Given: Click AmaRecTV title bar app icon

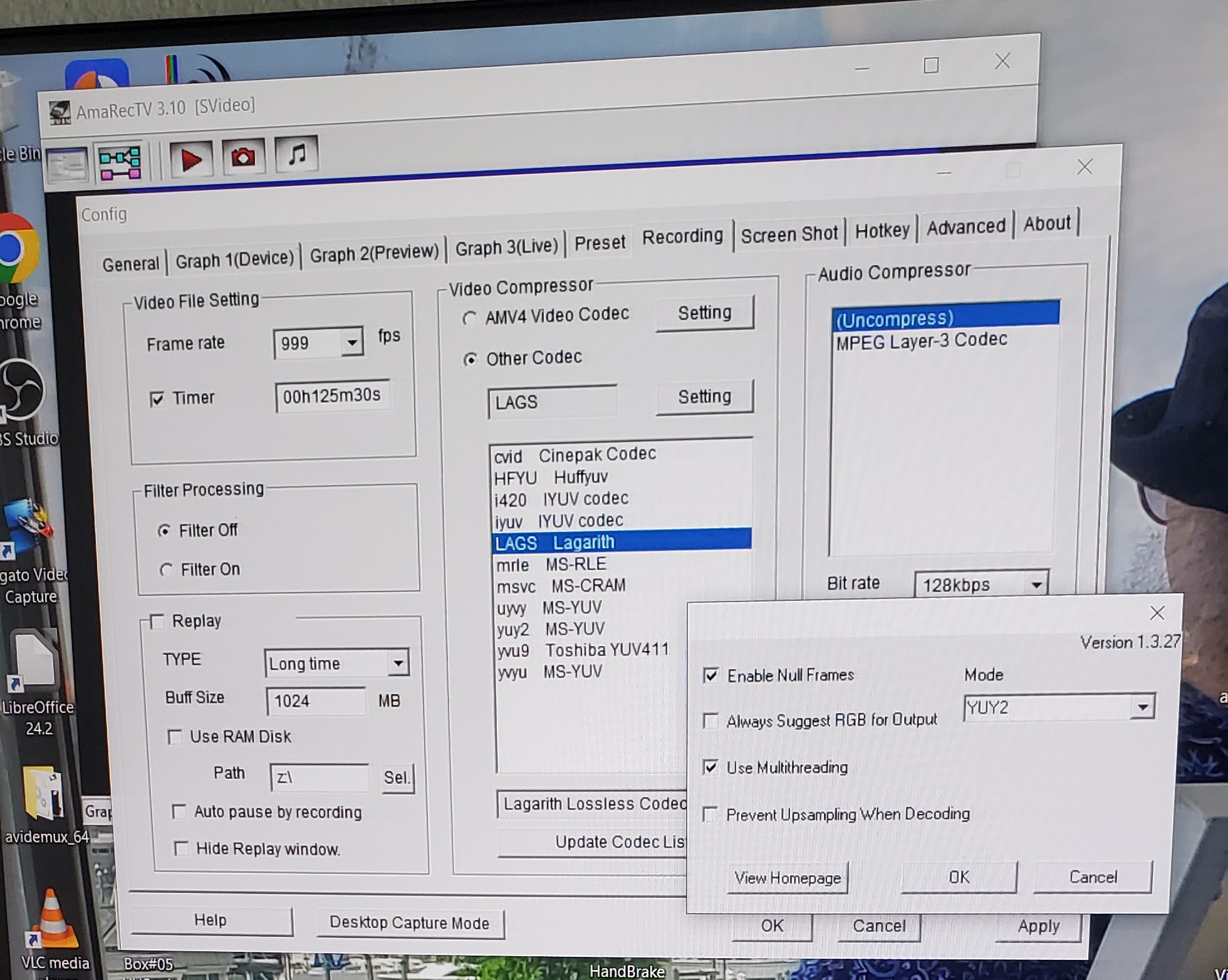Looking at the screenshot, I should 60,113.
